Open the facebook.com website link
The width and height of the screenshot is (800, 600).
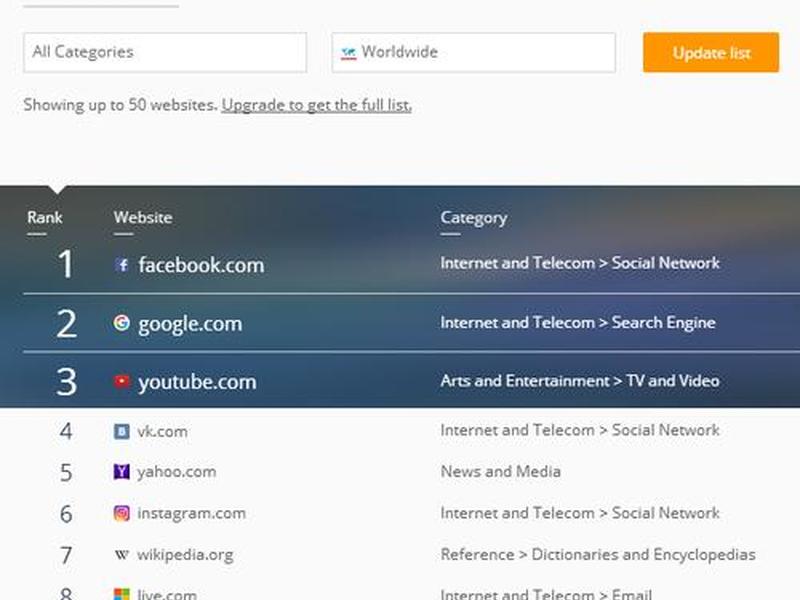click(202, 265)
